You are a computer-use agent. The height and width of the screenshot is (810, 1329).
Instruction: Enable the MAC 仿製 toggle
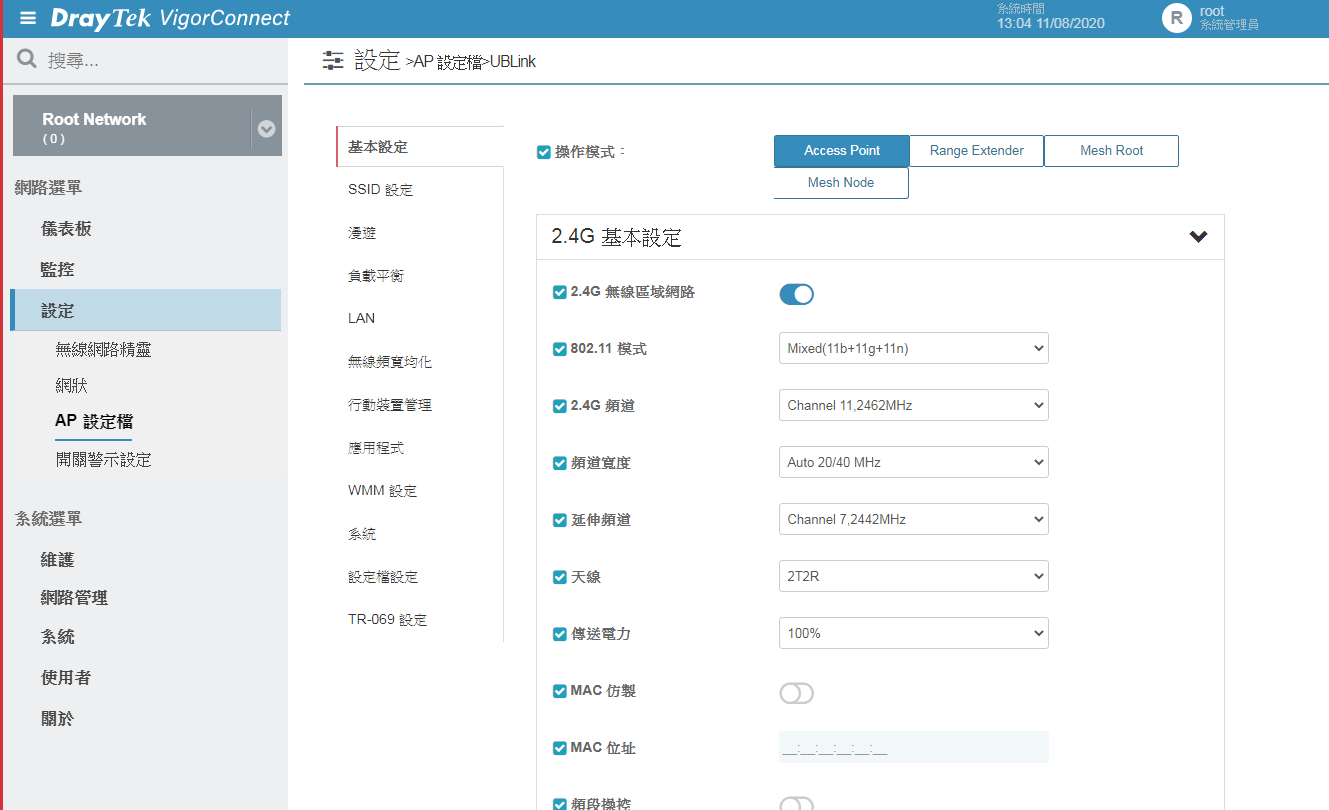796,693
